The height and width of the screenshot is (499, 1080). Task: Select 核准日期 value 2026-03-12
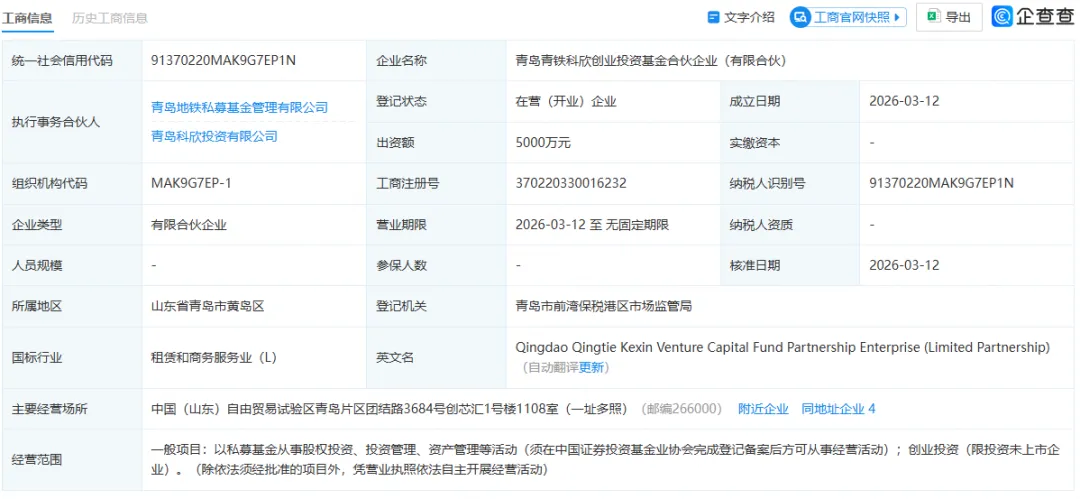904,265
